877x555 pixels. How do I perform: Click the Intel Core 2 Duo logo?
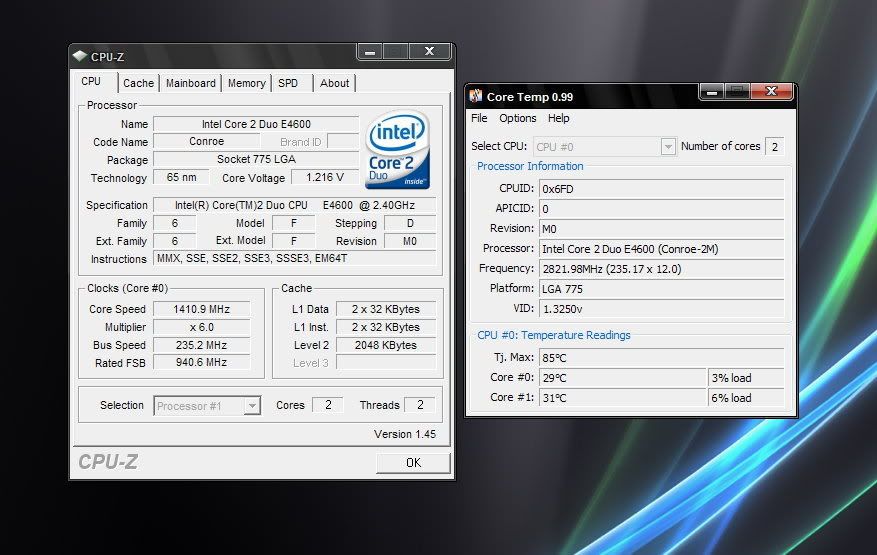click(398, 149)
